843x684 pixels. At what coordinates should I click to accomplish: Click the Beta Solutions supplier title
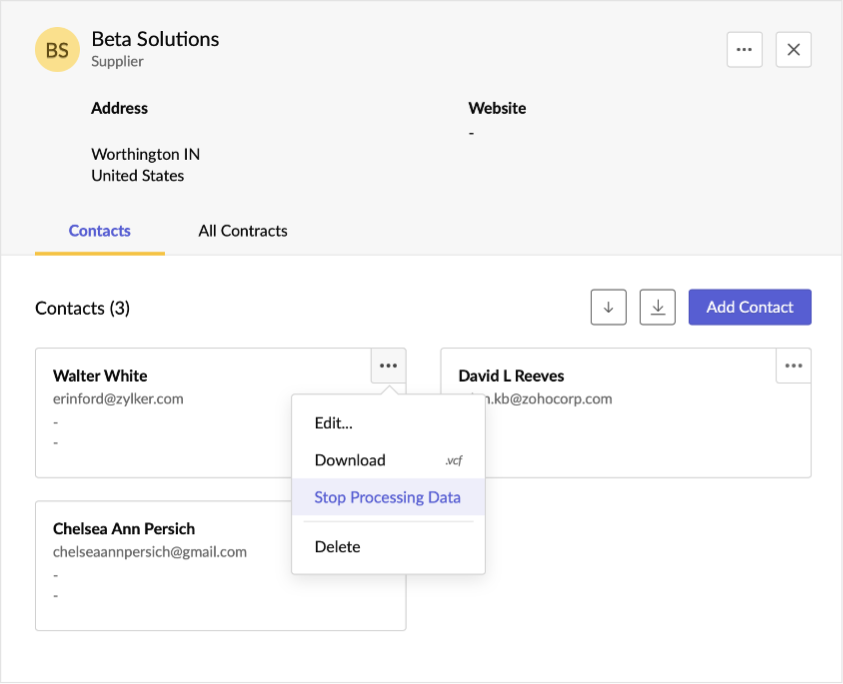155,39
